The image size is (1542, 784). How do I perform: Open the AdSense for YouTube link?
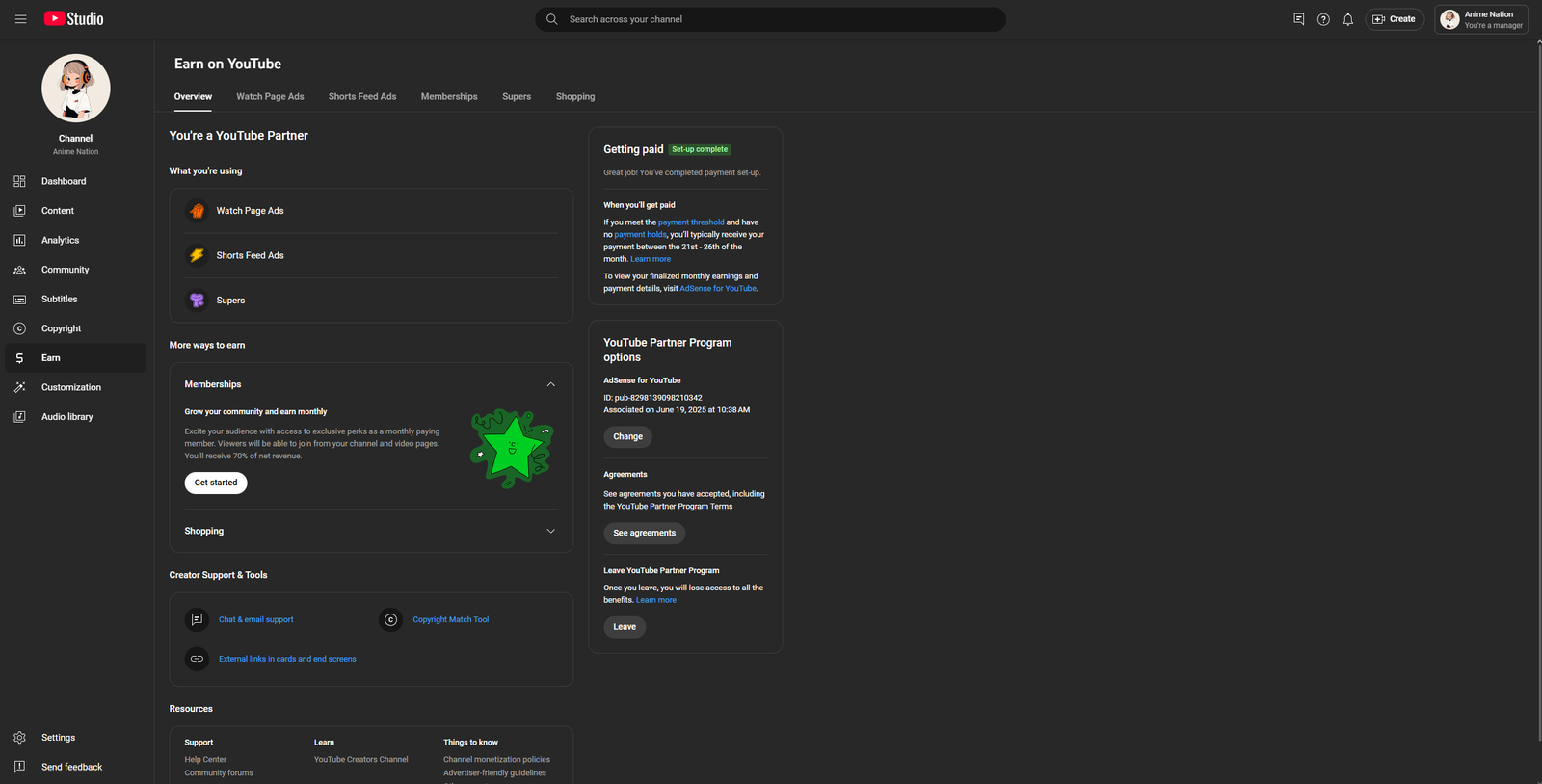pyautogui.click(x=718, y=289)
